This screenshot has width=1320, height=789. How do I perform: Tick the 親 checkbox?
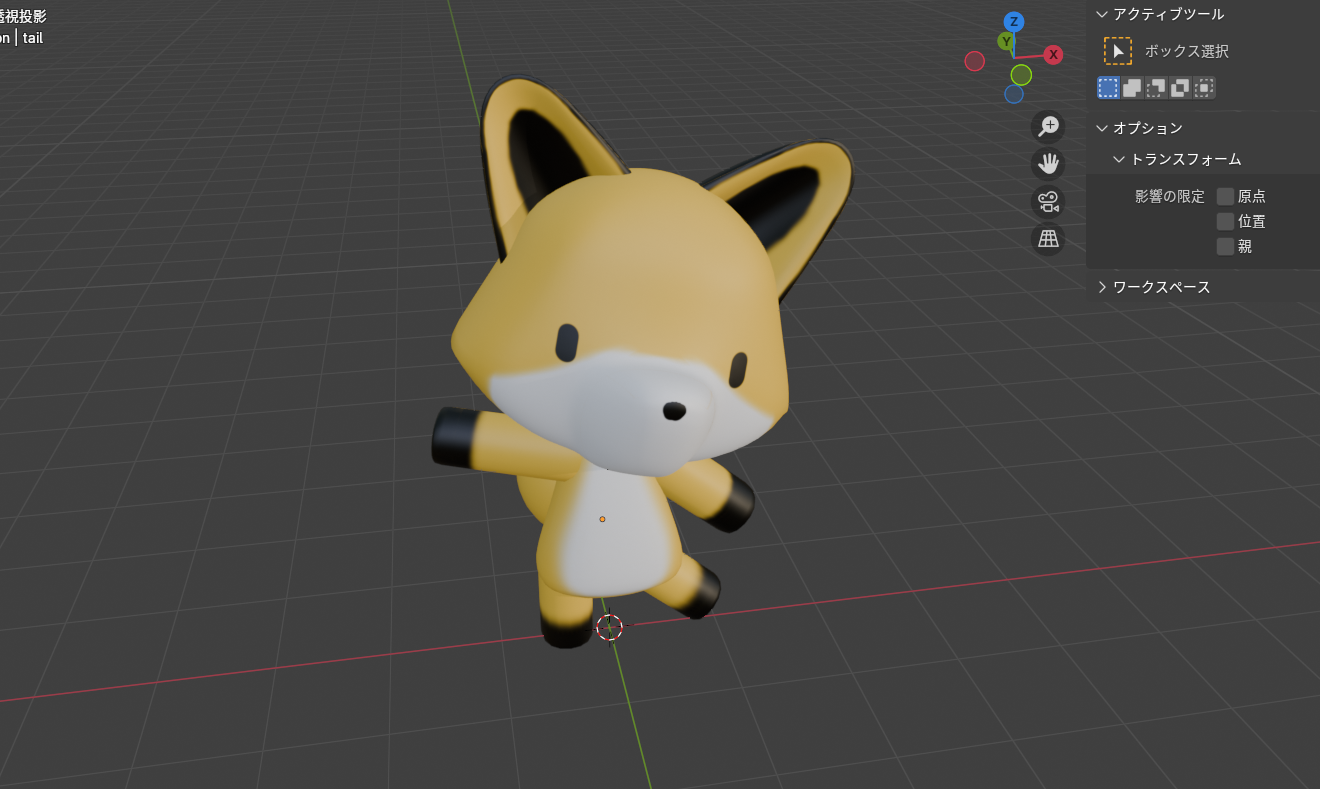(1225, 246)
